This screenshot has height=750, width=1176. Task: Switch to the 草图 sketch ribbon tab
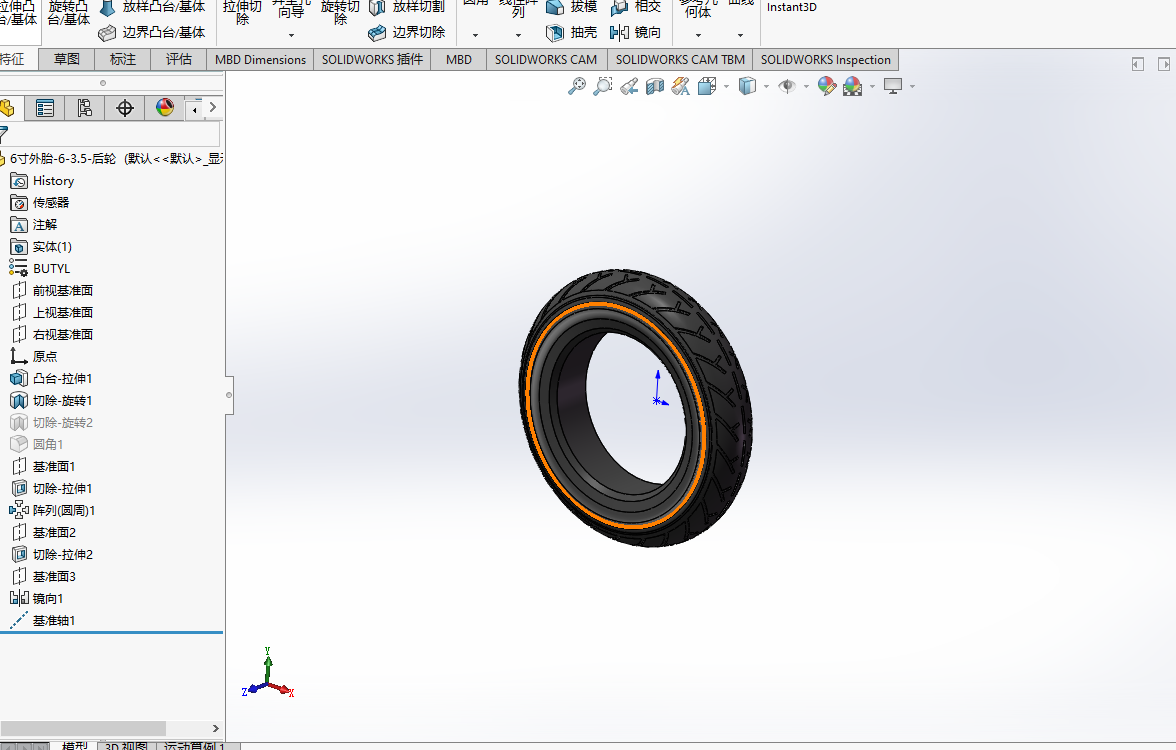[x=66, y=59]
